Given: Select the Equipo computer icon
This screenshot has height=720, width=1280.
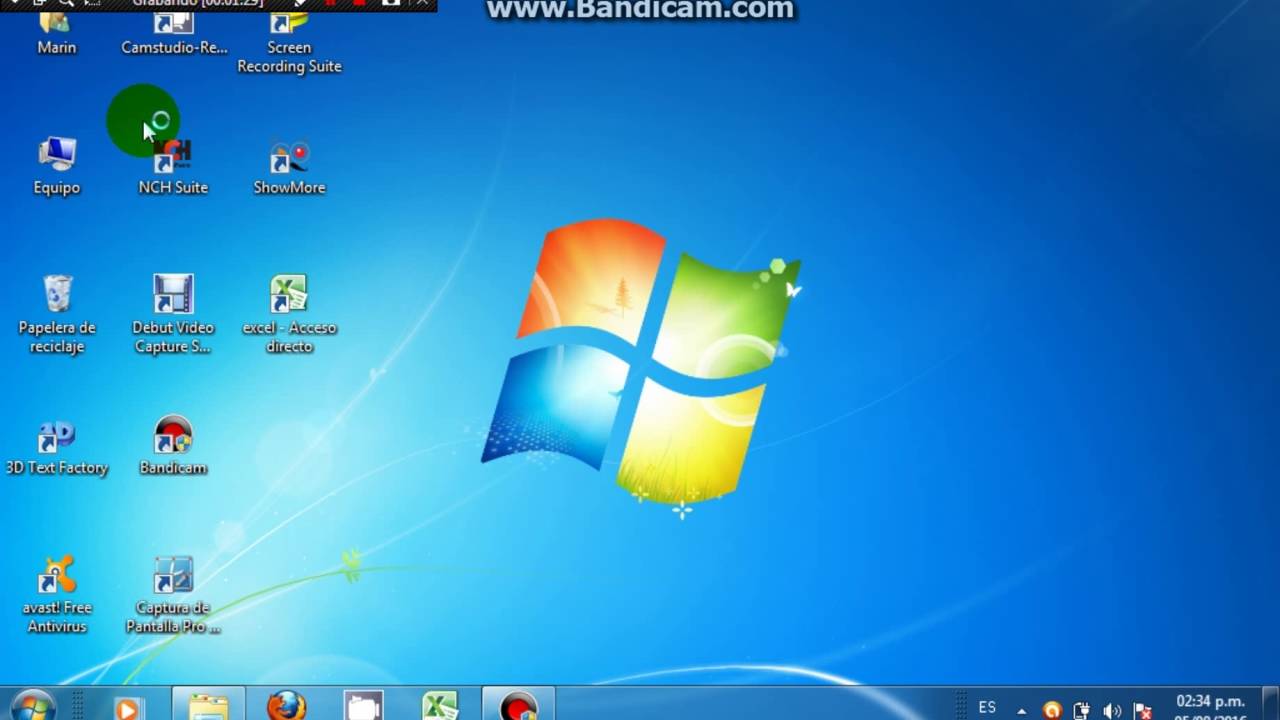Looking at the screenshot, I should (x=56, y=166).
